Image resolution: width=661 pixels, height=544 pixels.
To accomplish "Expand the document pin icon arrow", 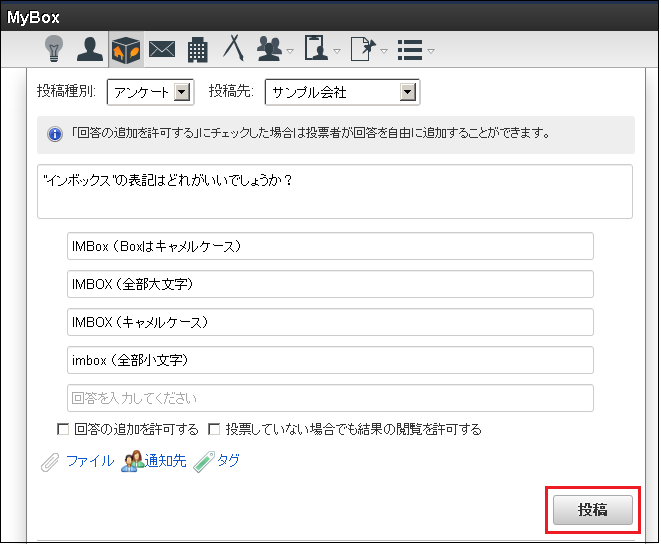I will point(384,51).
